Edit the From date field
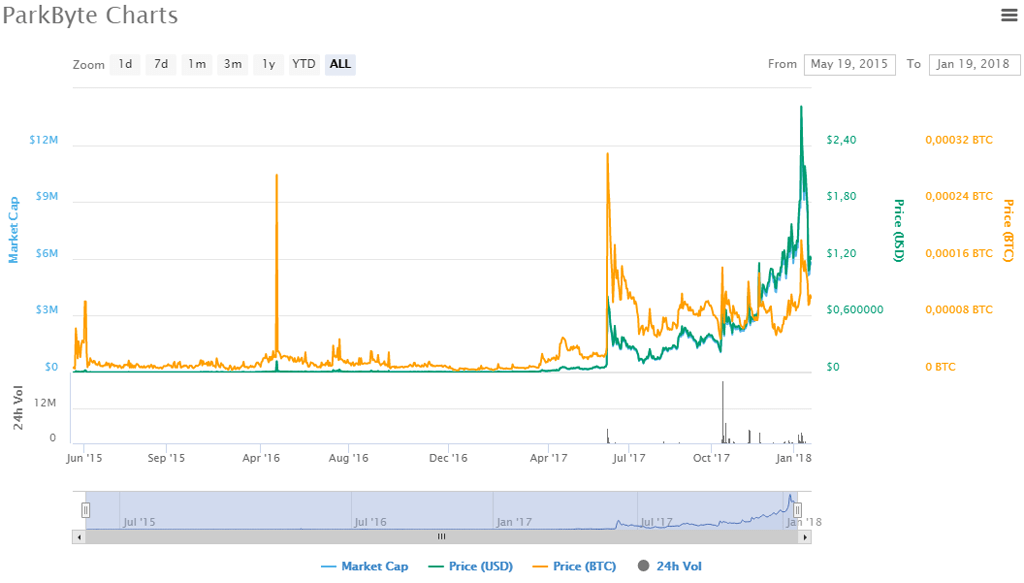The image size is (1024, 583). click(849, 64)
